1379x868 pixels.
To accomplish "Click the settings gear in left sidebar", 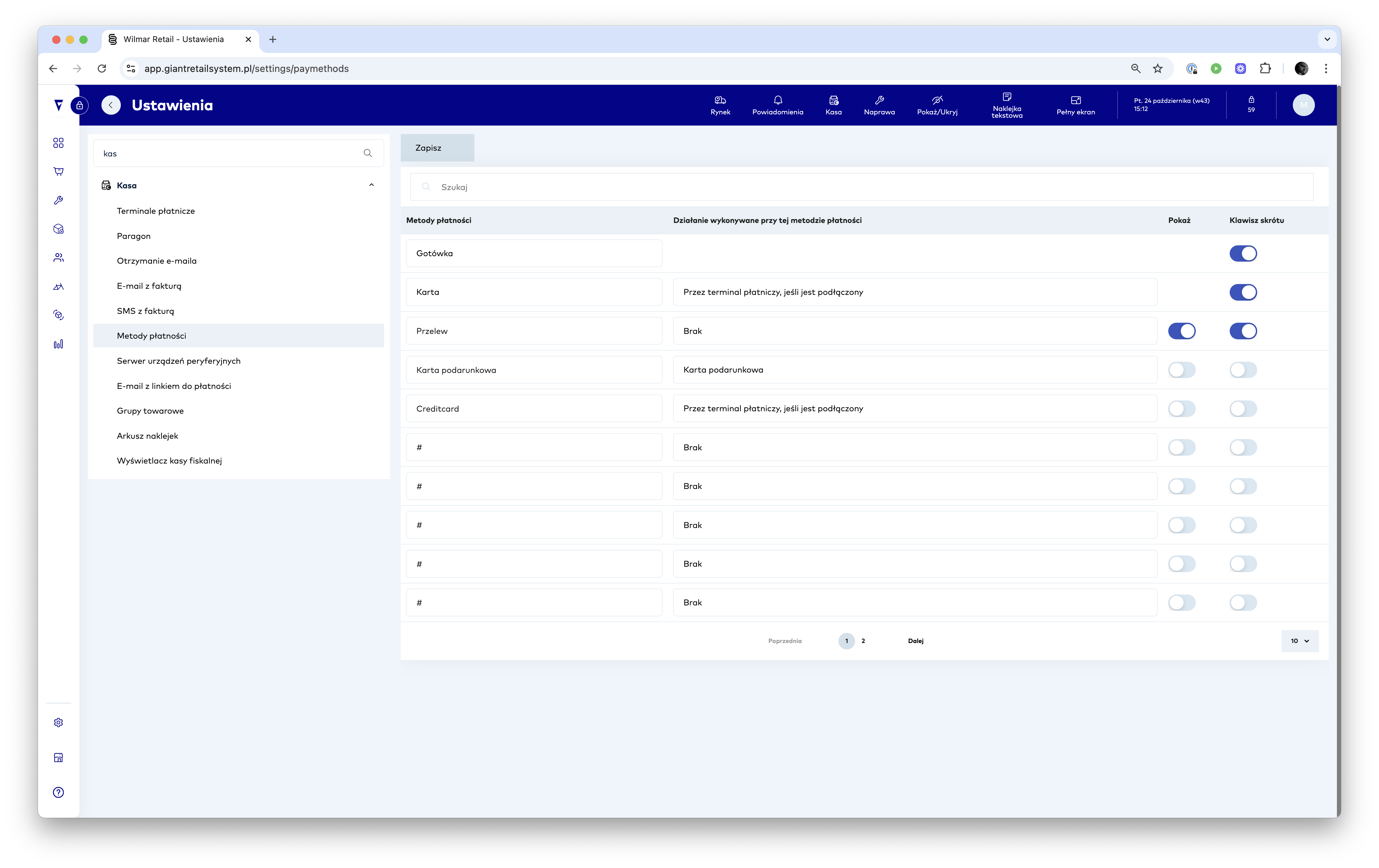I will point(58,722).
